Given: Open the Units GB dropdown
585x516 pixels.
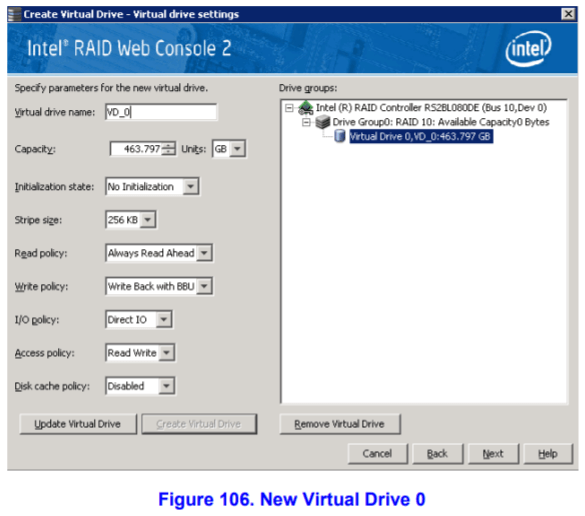Looking at the screenshot, I should 237,149.
